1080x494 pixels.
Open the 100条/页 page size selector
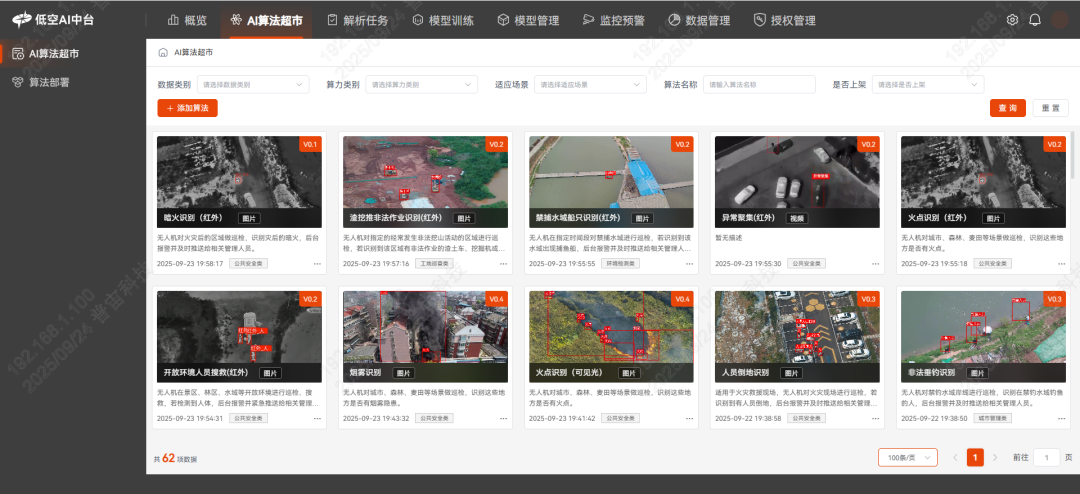coord(907,457)
